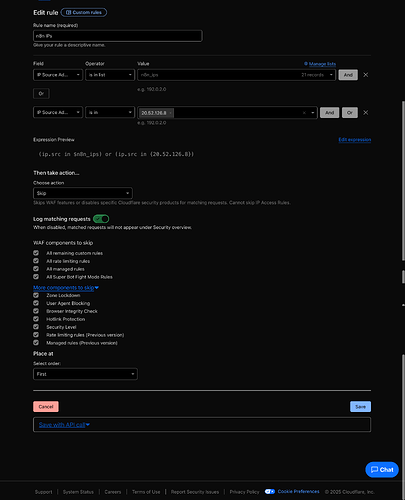Open the Chat support bubble

pyautogui.click(x=382, y=470)
